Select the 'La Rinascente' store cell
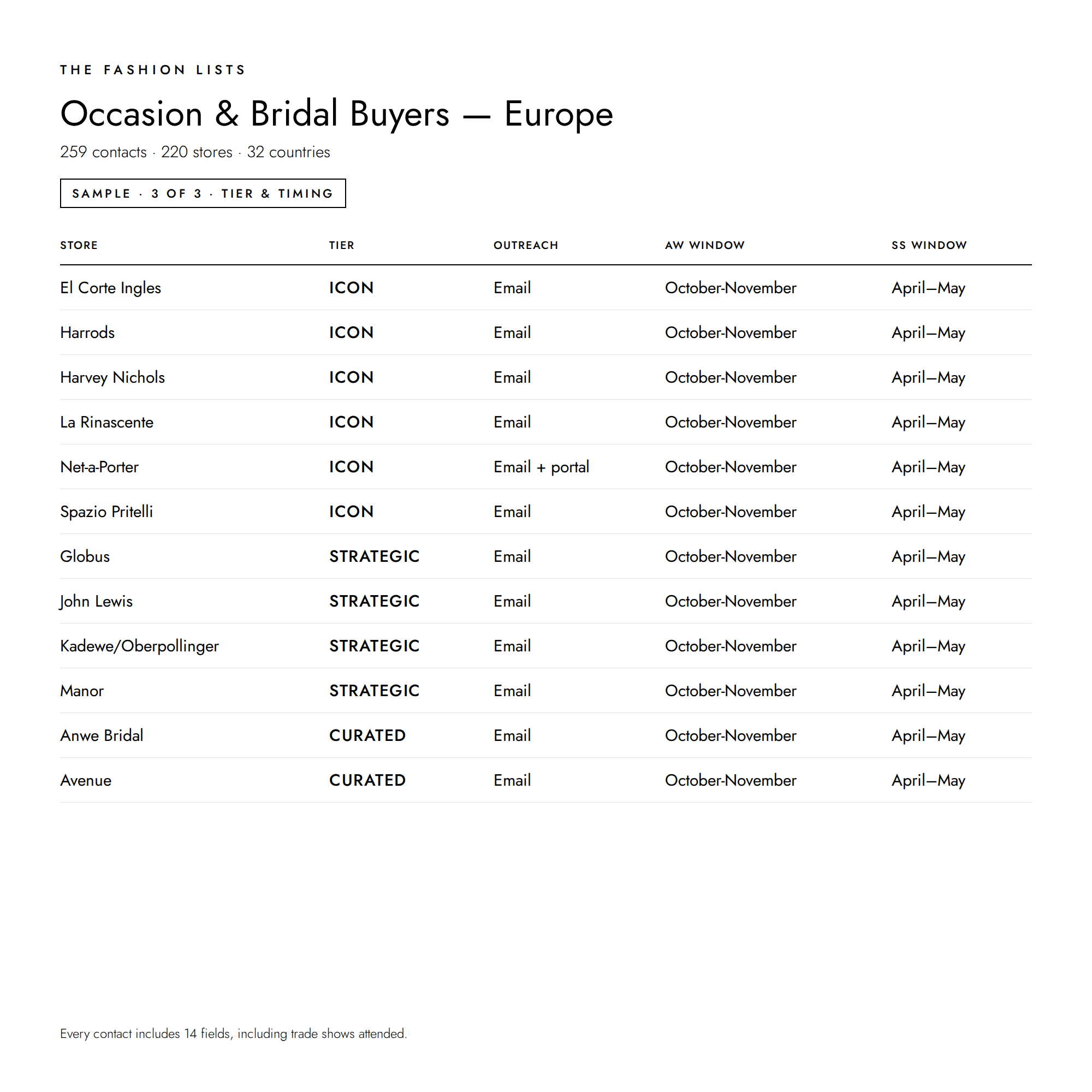The height and width of the screenshot is (1092, 1092). coord(107,422)
